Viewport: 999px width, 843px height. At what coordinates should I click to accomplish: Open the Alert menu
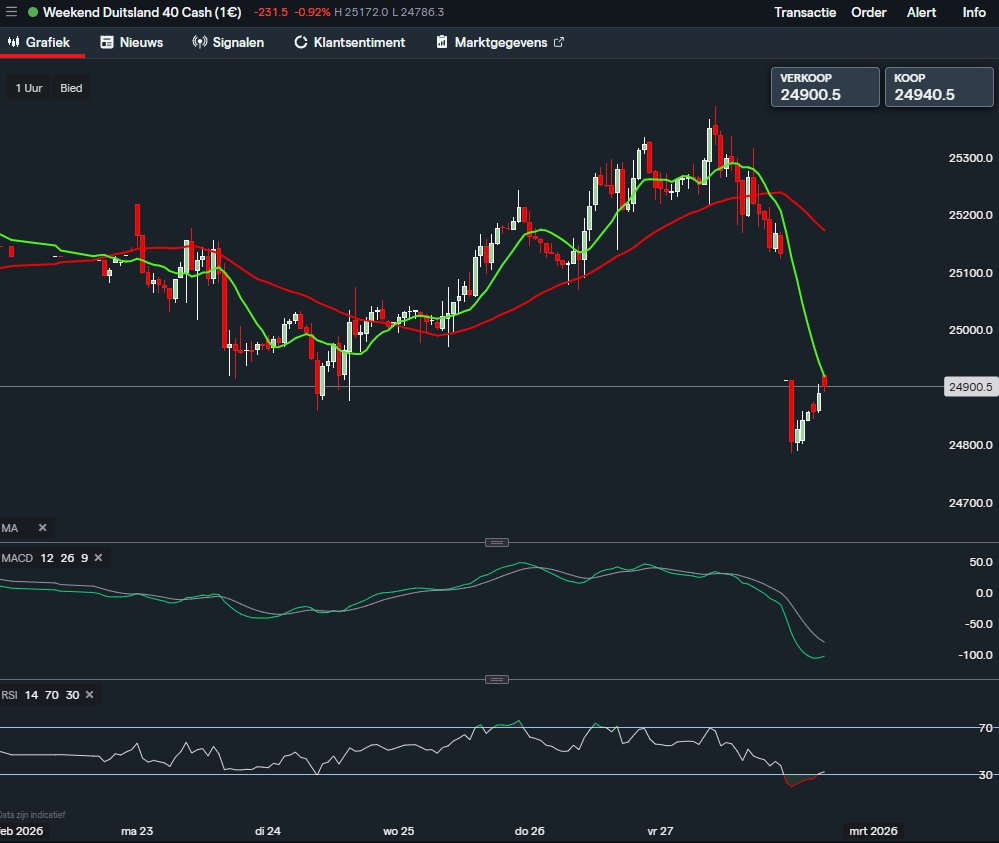click(921, 12)
